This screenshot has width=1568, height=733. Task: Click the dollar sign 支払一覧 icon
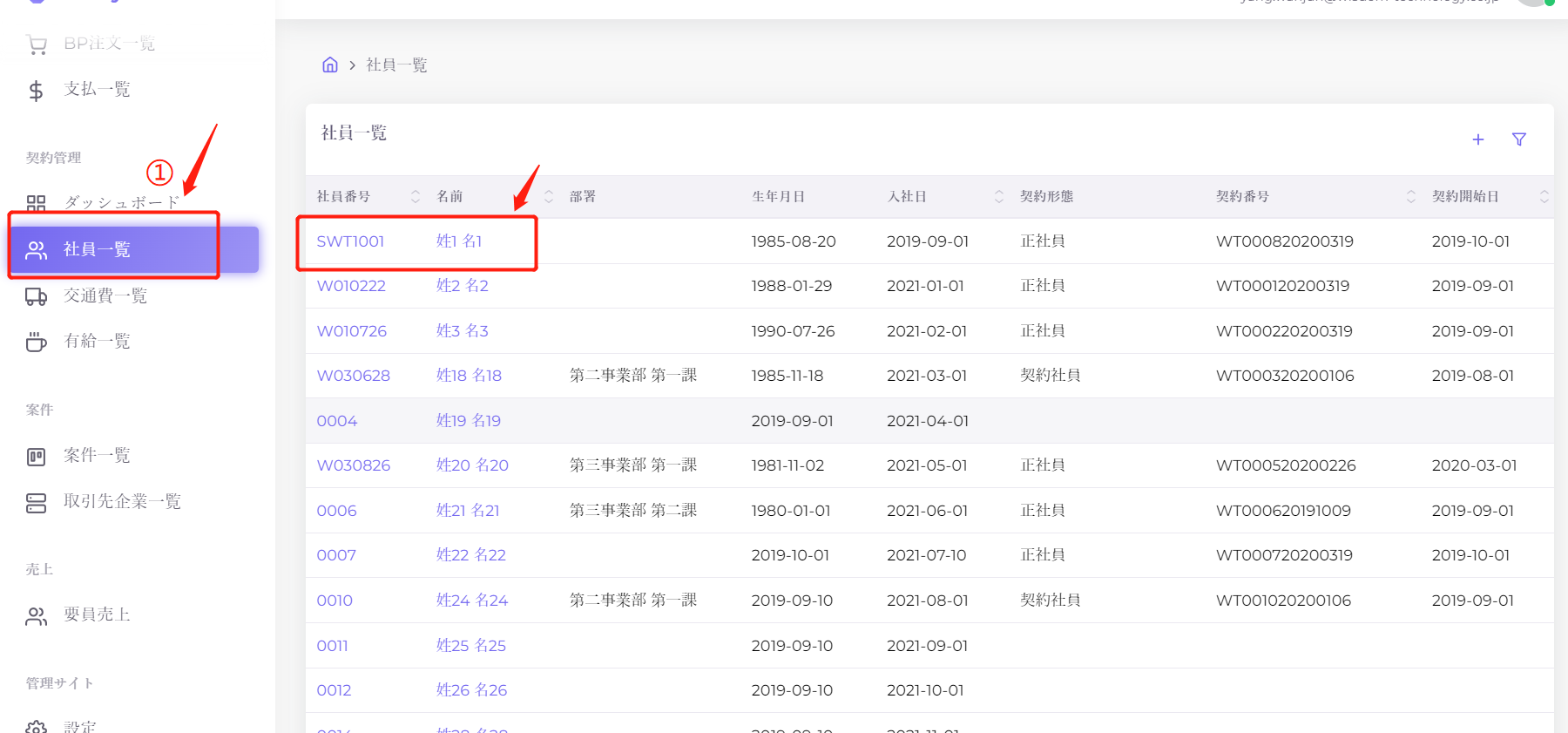(x=36, y=91)
